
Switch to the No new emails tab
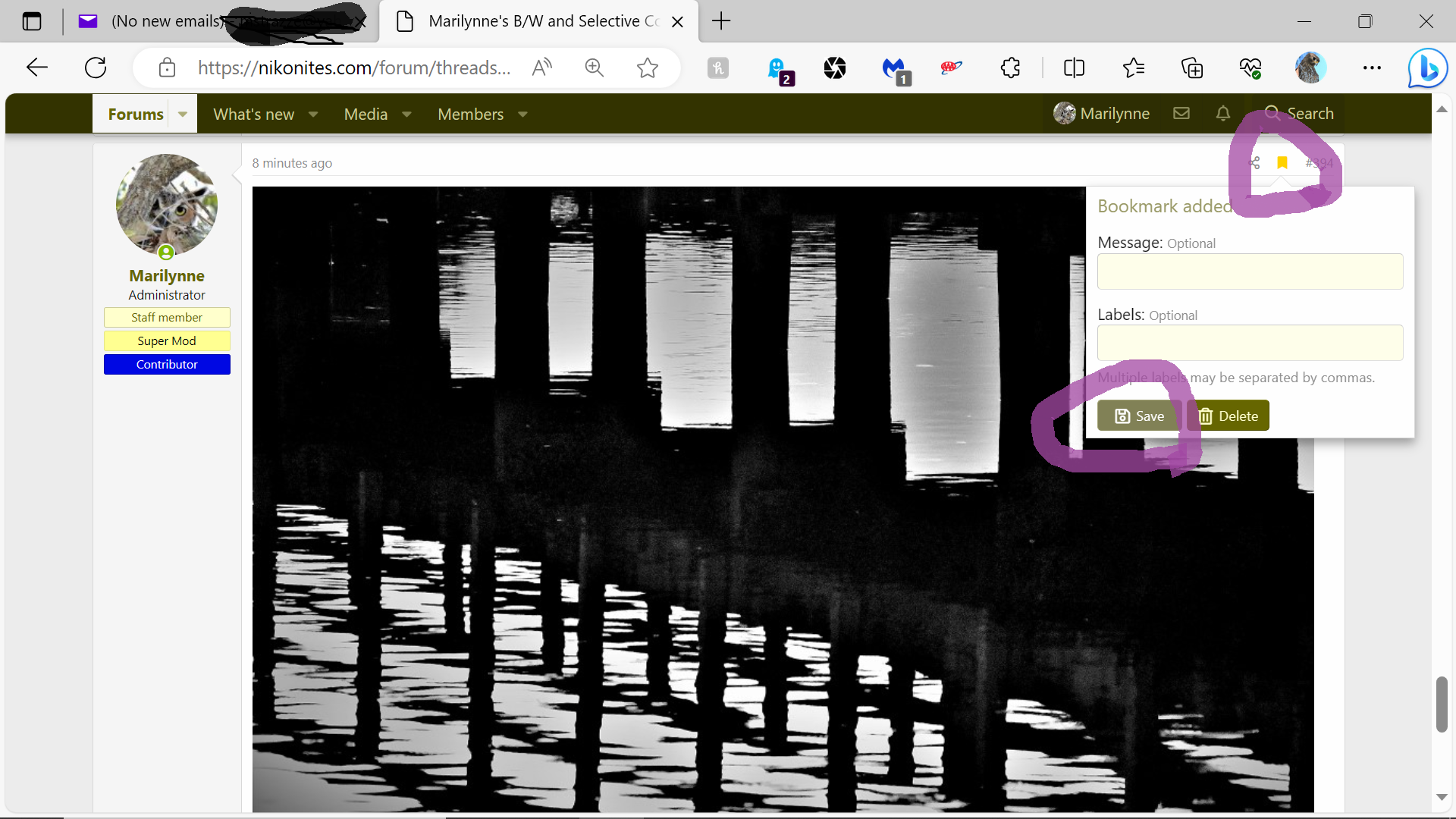tap(167, 21)
